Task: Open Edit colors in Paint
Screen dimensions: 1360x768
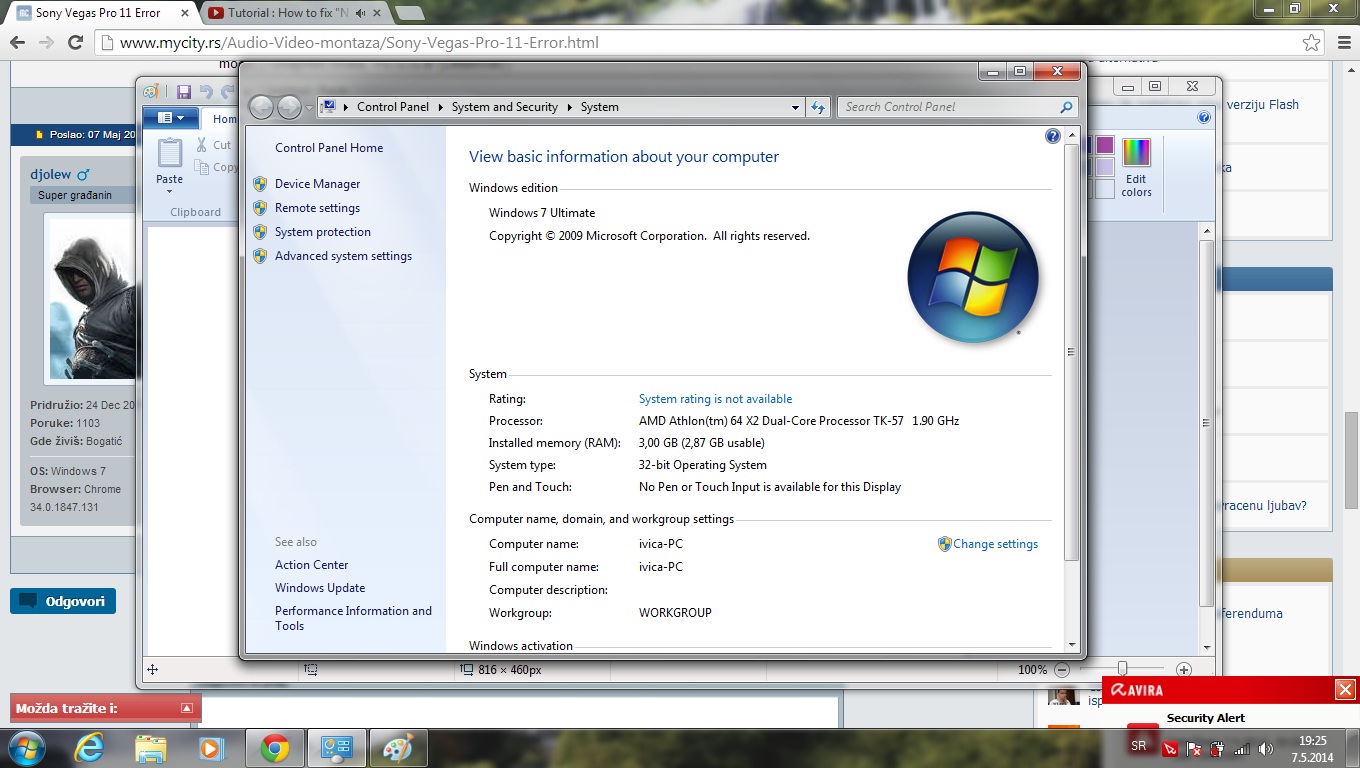Action: [1136, 167]
